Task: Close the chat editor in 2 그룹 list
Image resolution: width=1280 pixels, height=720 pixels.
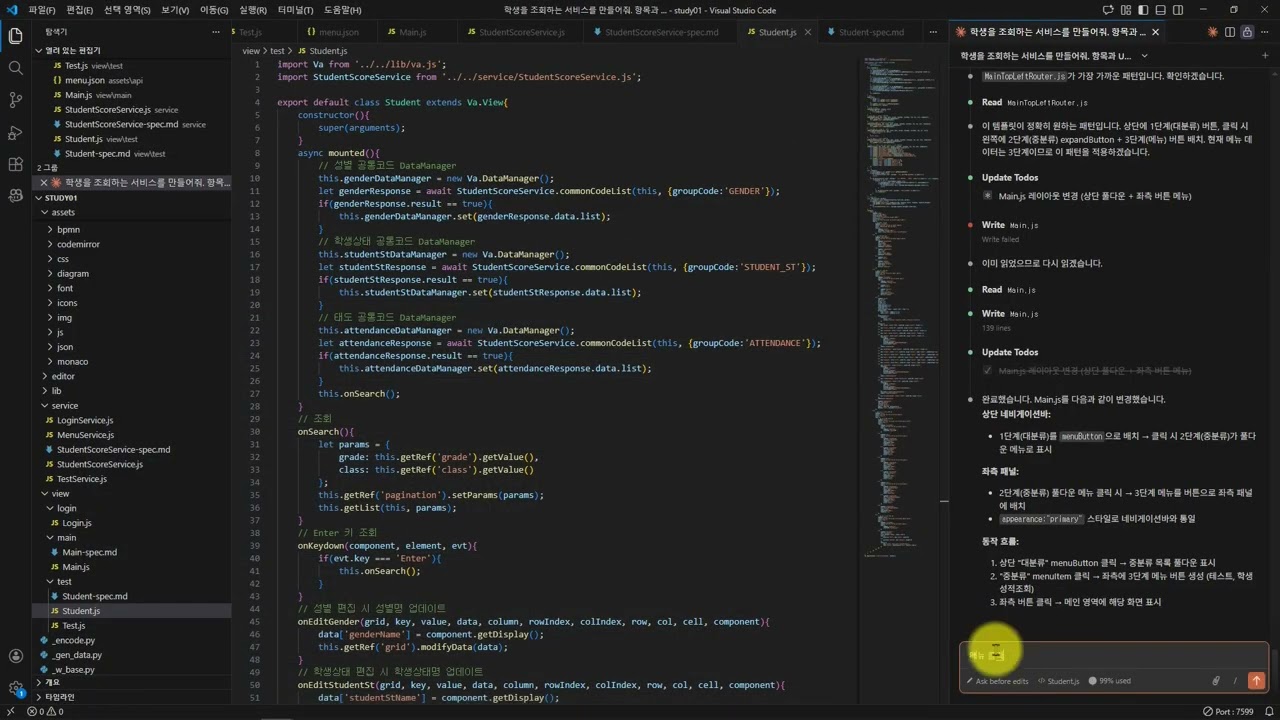Action: (x=43, y=183)
